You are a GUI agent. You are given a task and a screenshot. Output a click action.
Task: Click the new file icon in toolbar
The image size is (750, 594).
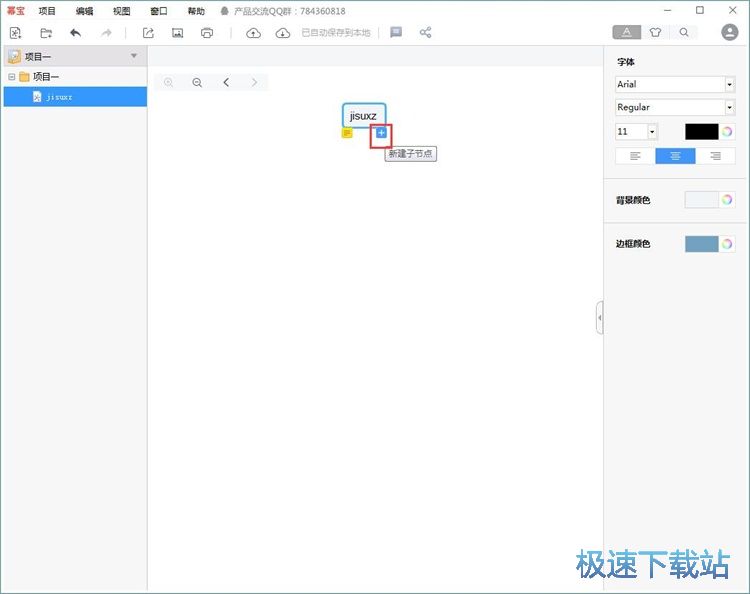(x=16, y=33)
